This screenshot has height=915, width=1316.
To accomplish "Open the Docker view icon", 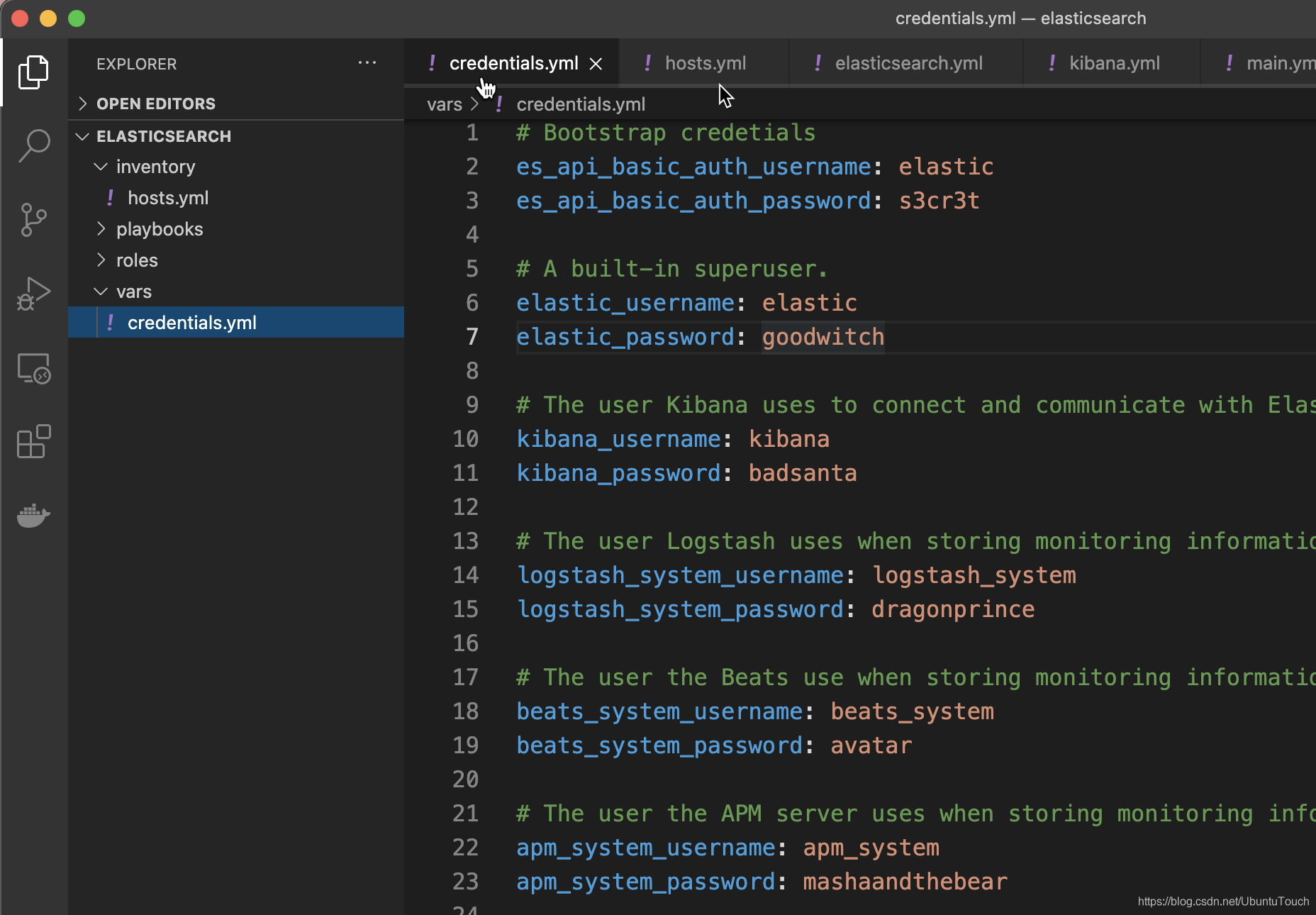I will (33, 515).
